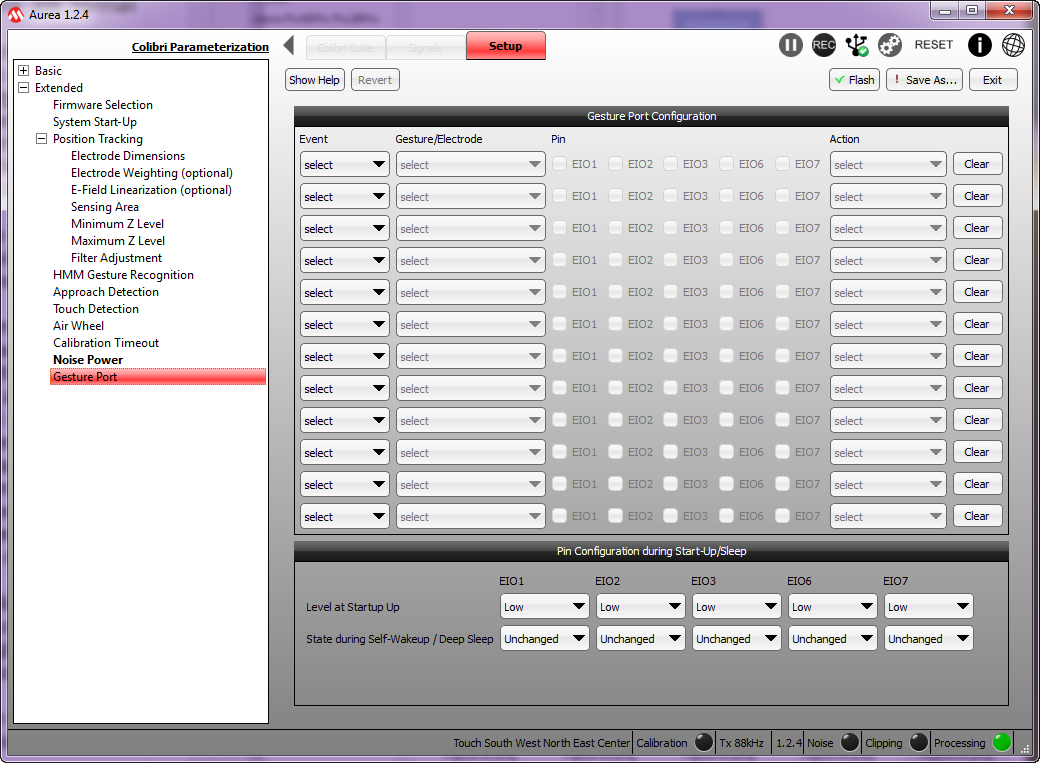1040x763 pixels.
Task: Check the EIO3 box in the second row
Action: [671, 196]
